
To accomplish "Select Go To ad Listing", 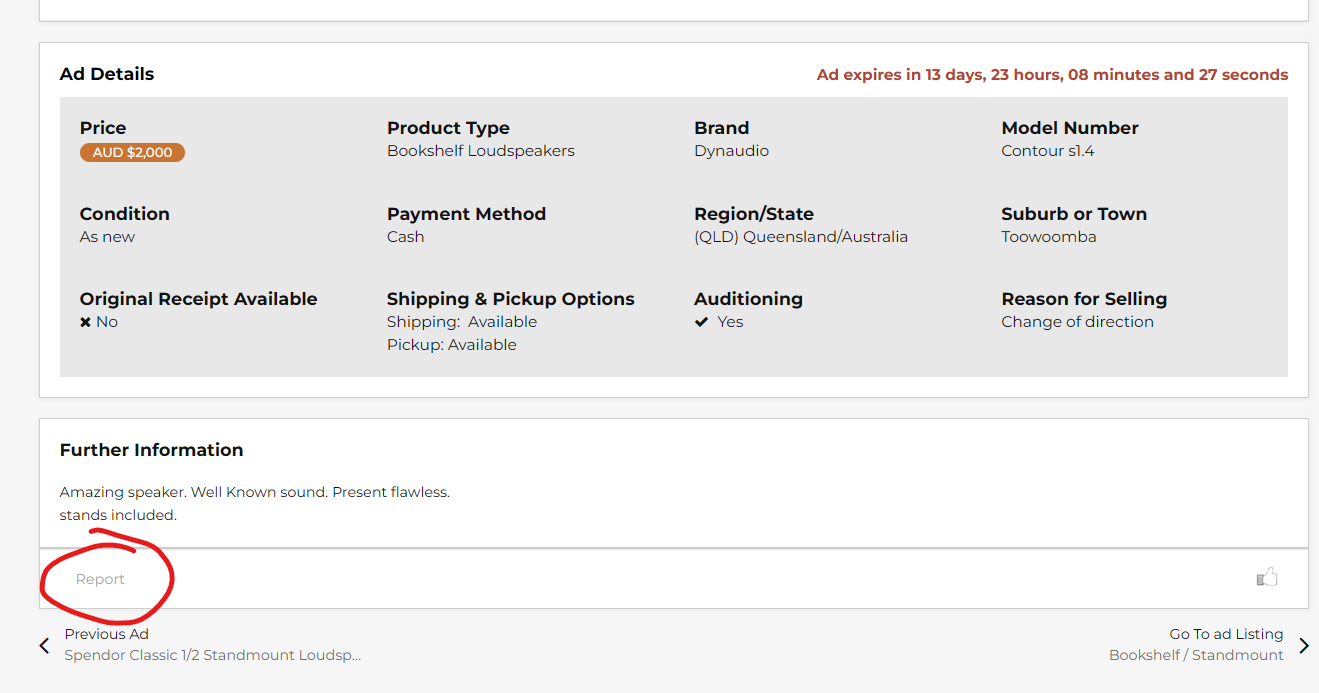I will [1226, 634].
